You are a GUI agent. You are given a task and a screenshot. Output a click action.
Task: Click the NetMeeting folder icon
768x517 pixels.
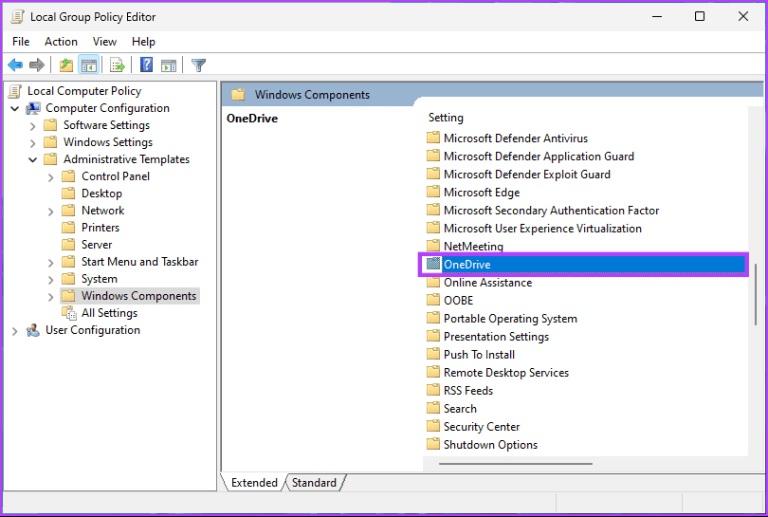433,246
